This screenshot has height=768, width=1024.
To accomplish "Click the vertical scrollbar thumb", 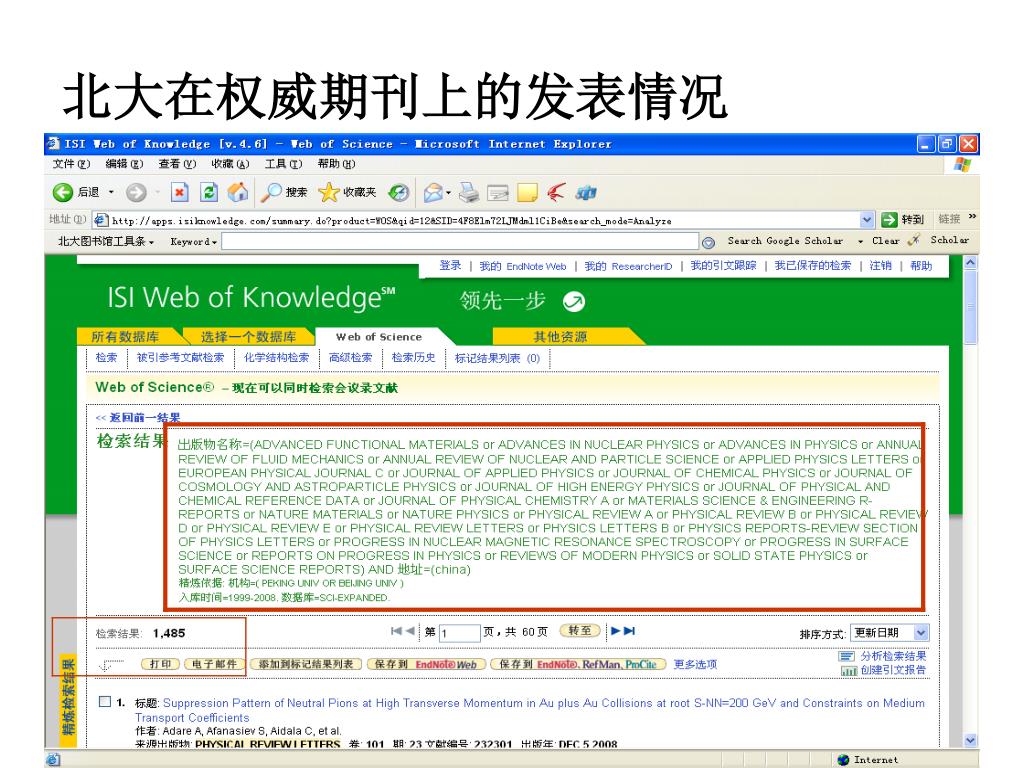I will (x=970, y=306).
